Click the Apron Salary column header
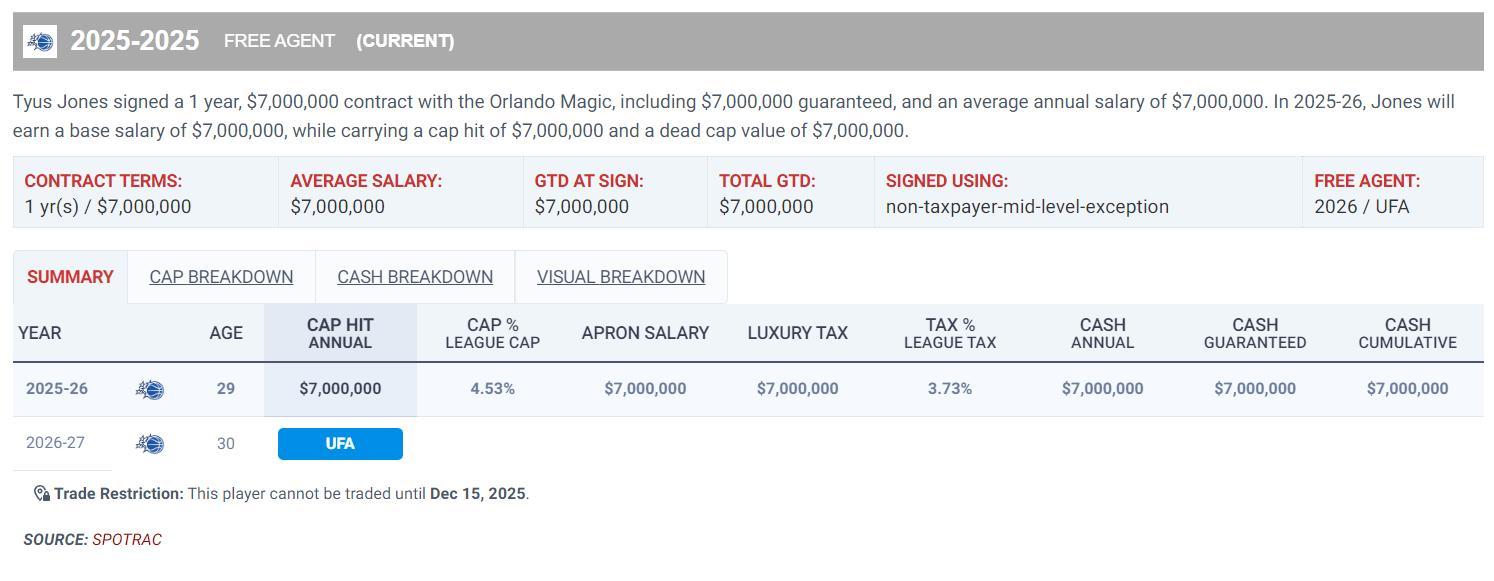 (x=645, y=333)
